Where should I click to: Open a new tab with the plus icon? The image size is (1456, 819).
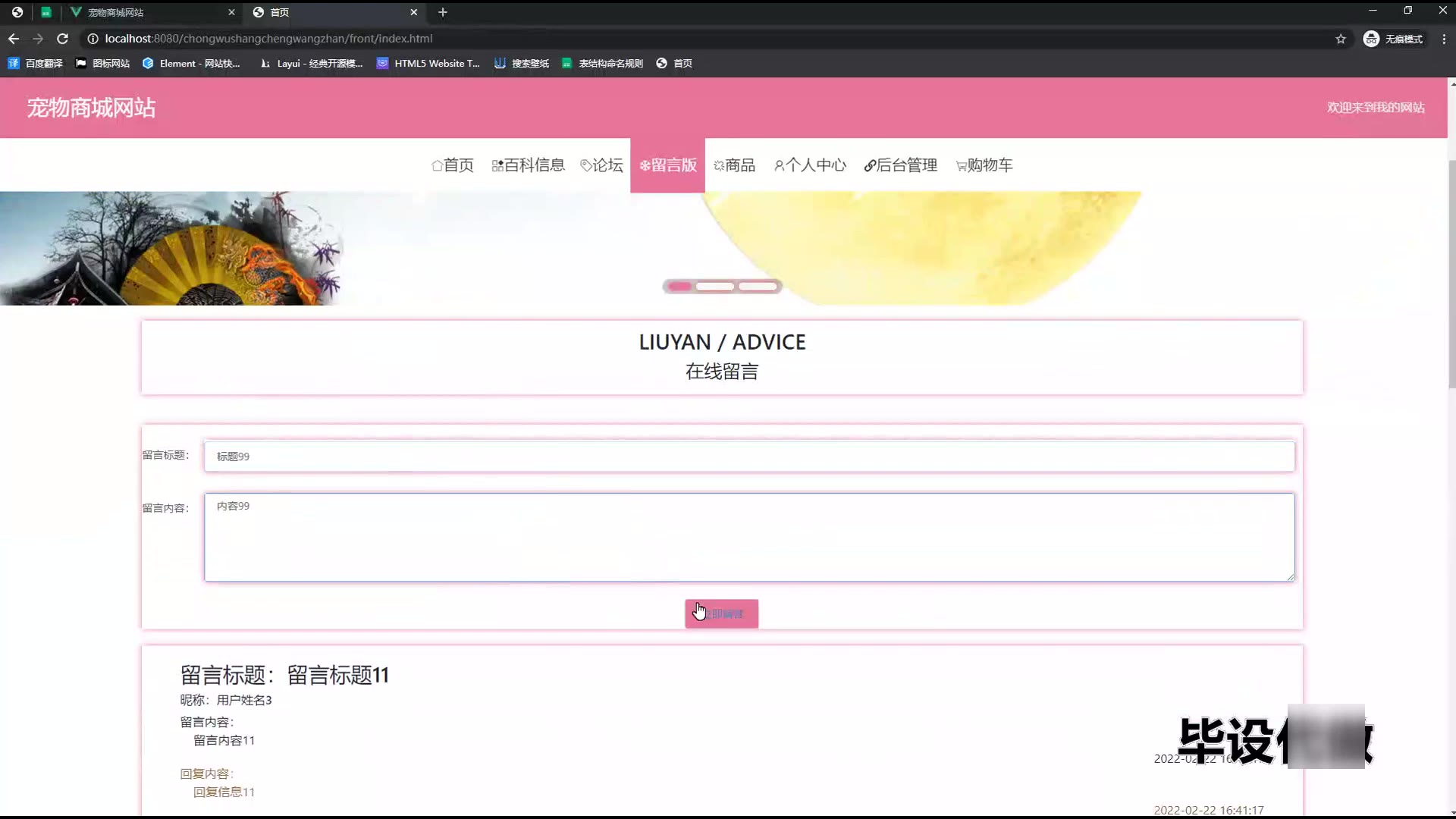(443, 12)
